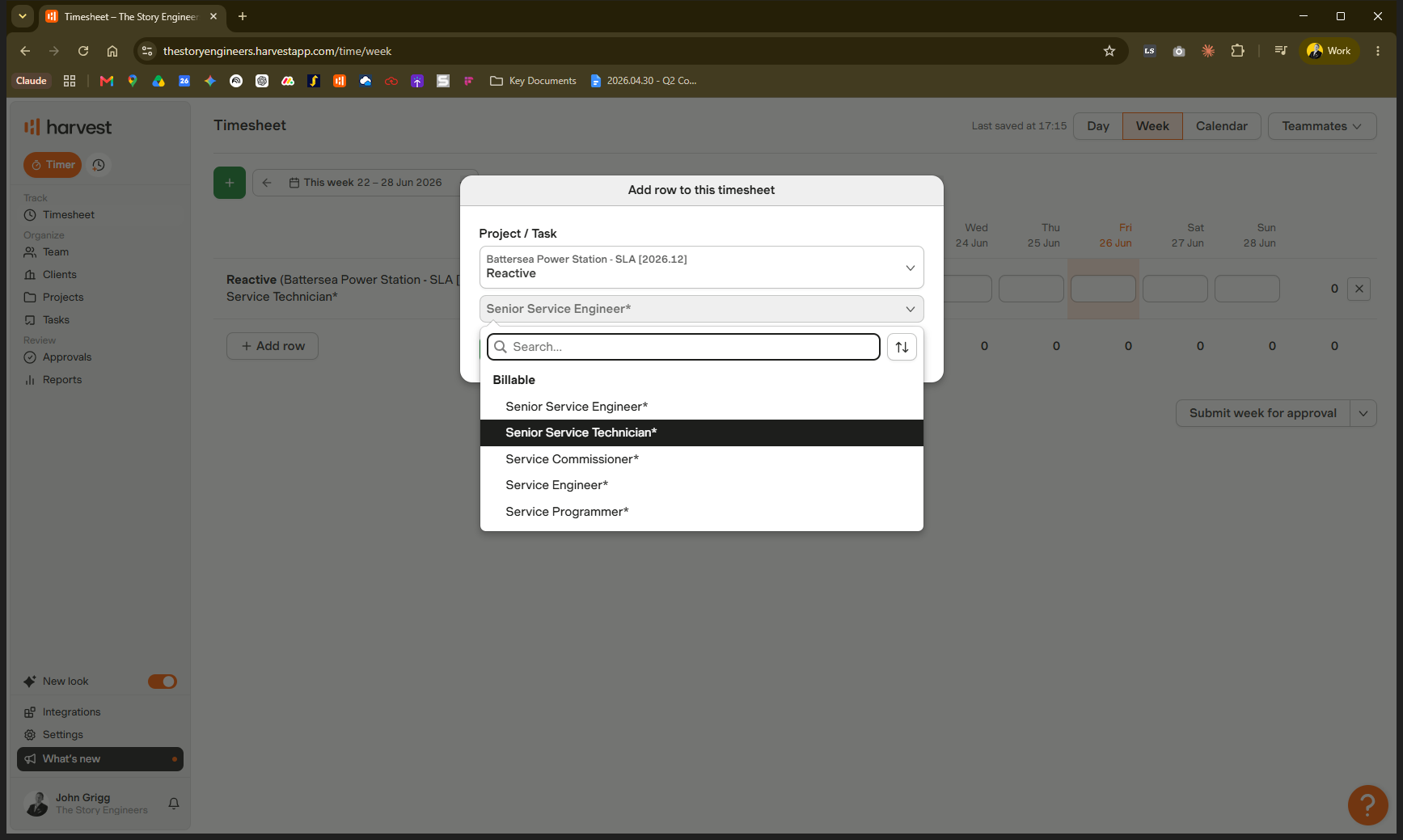The height and width of the screenshot is (840, 1403).
Task: Start the Harvest Timer
Action: pos(53,165)
